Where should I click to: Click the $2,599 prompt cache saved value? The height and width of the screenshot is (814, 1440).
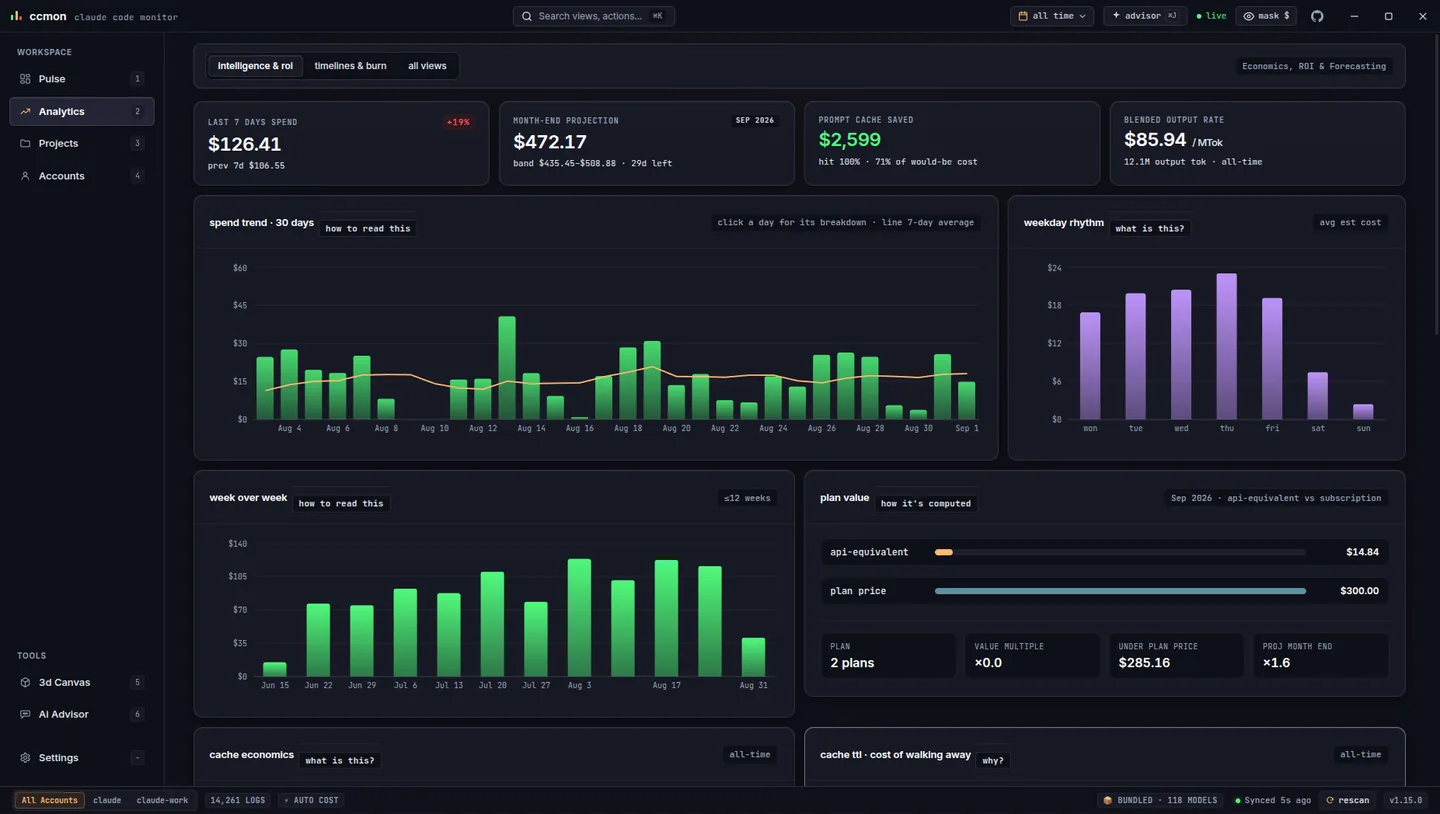(849, 140)
